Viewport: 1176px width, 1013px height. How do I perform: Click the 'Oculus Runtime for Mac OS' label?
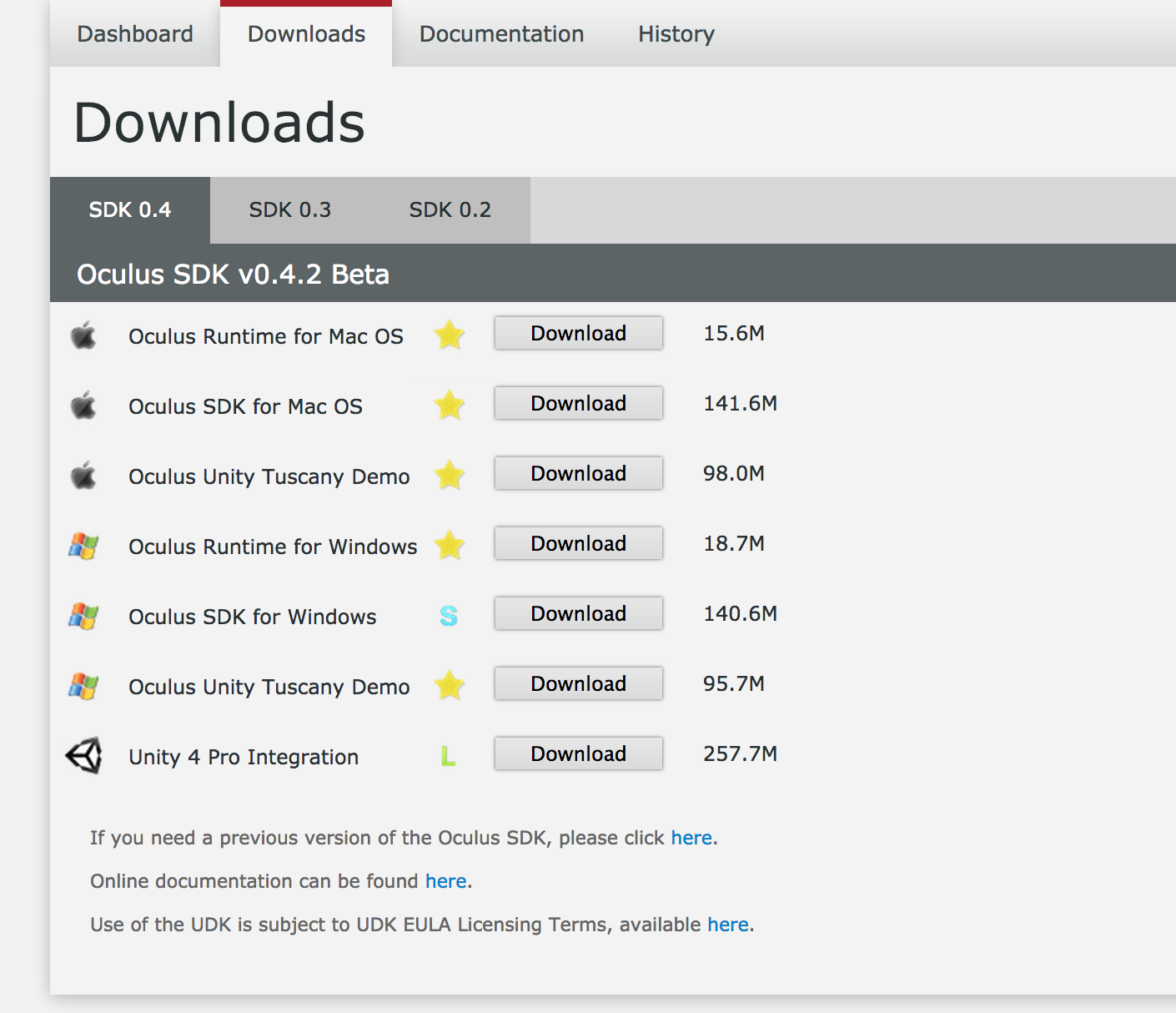[x=266, y=336]
